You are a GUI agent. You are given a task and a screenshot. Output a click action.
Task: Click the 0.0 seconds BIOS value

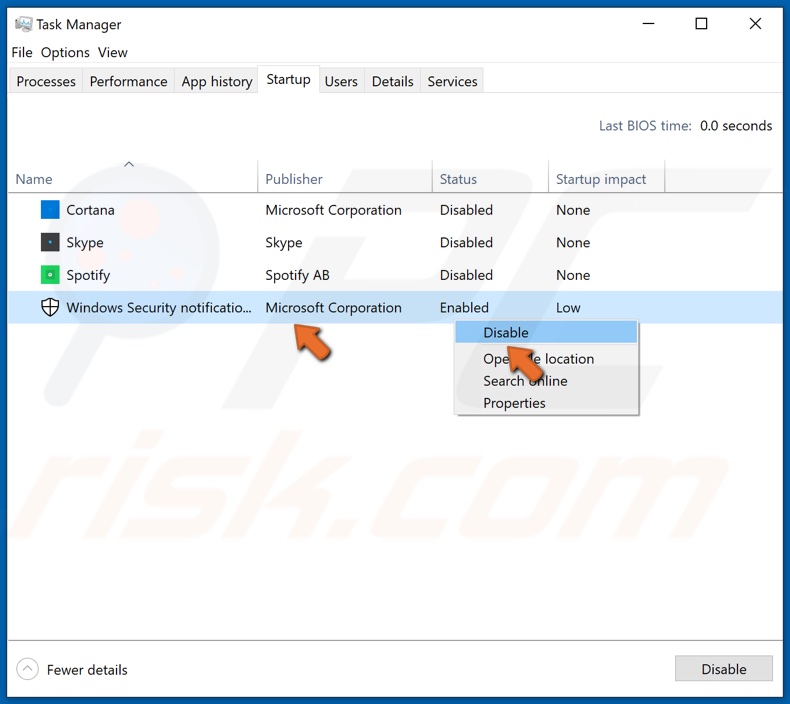pyautogui.click(x=736, y=125)
